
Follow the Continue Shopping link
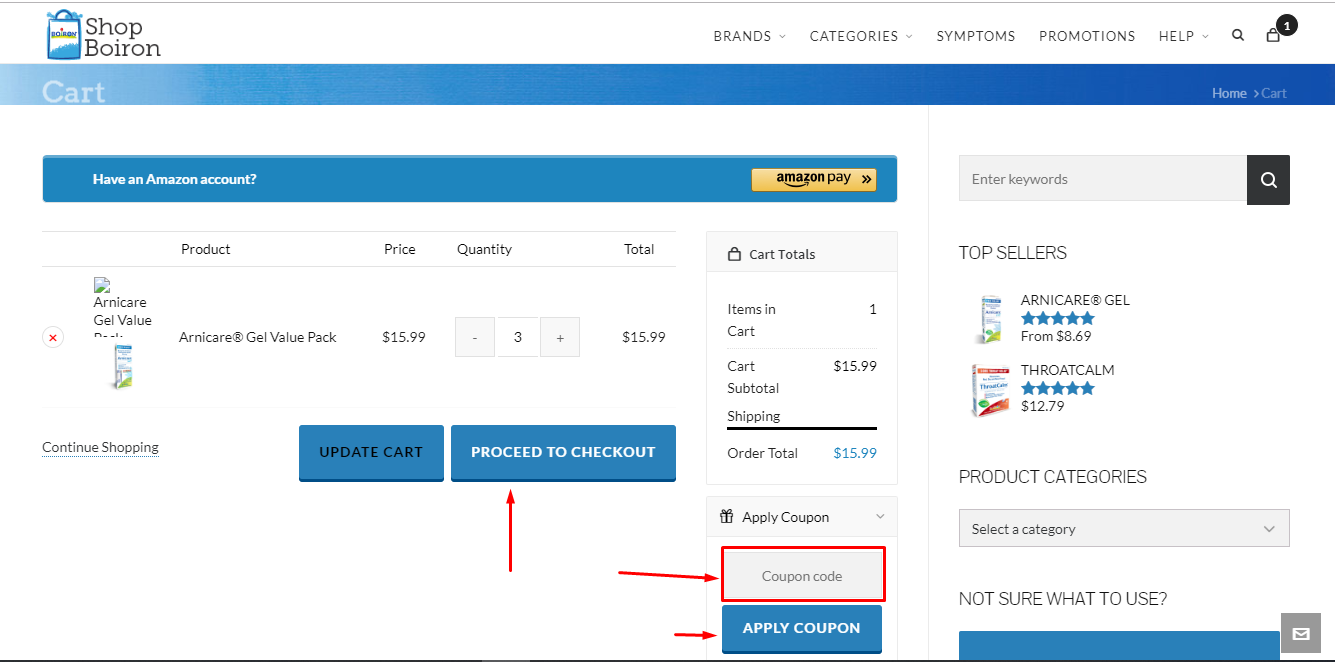[x=100, y=447]
